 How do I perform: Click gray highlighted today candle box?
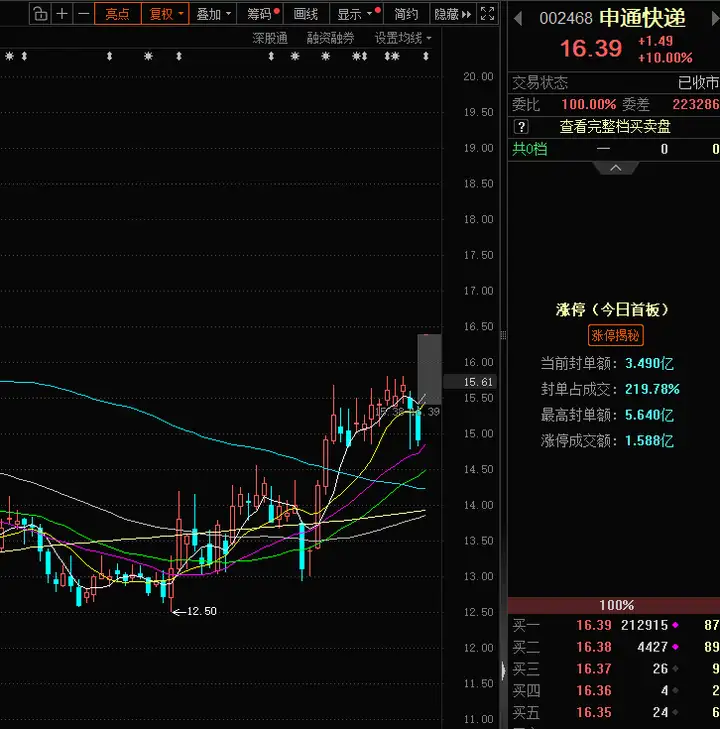[x=429, y=369]
